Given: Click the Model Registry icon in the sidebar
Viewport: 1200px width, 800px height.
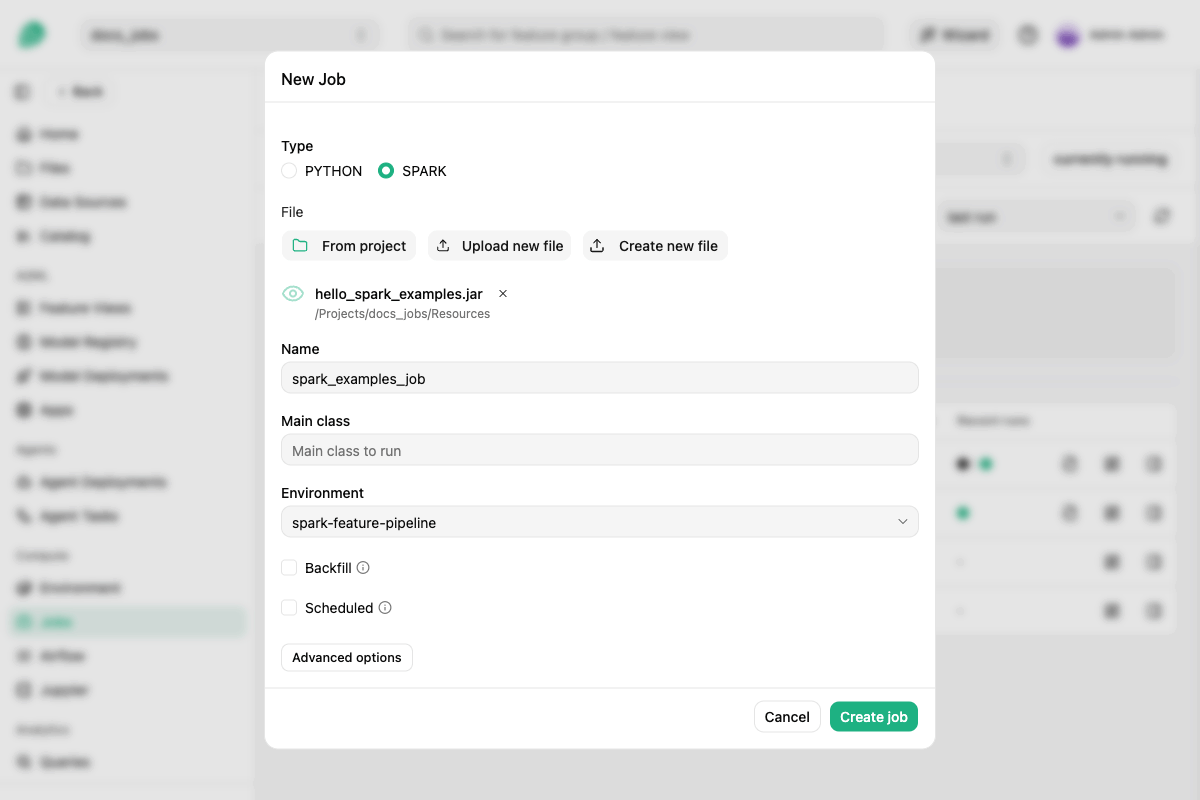Looking at the screenshot, I should (24, 342).
